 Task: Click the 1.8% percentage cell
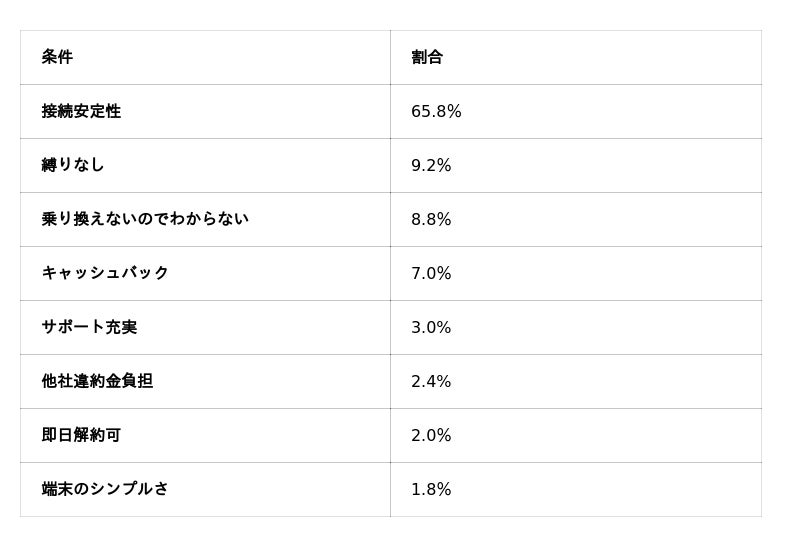(431, 489)
